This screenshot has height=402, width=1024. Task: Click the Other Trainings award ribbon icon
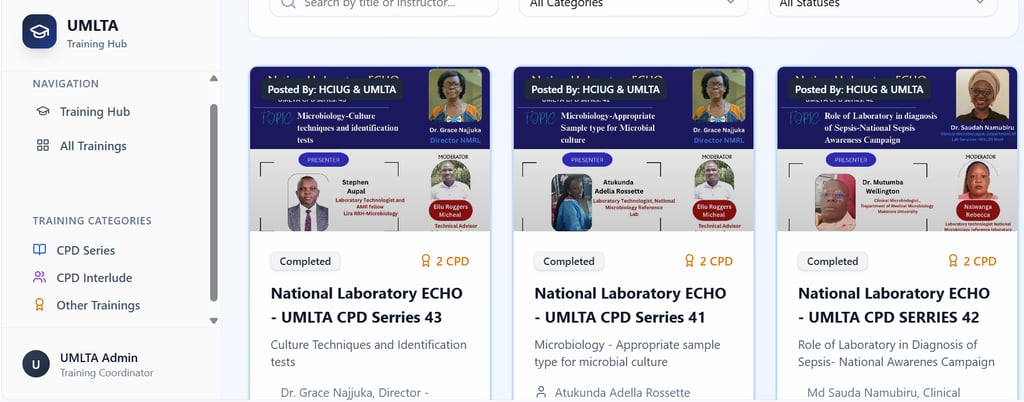point(40,305)
